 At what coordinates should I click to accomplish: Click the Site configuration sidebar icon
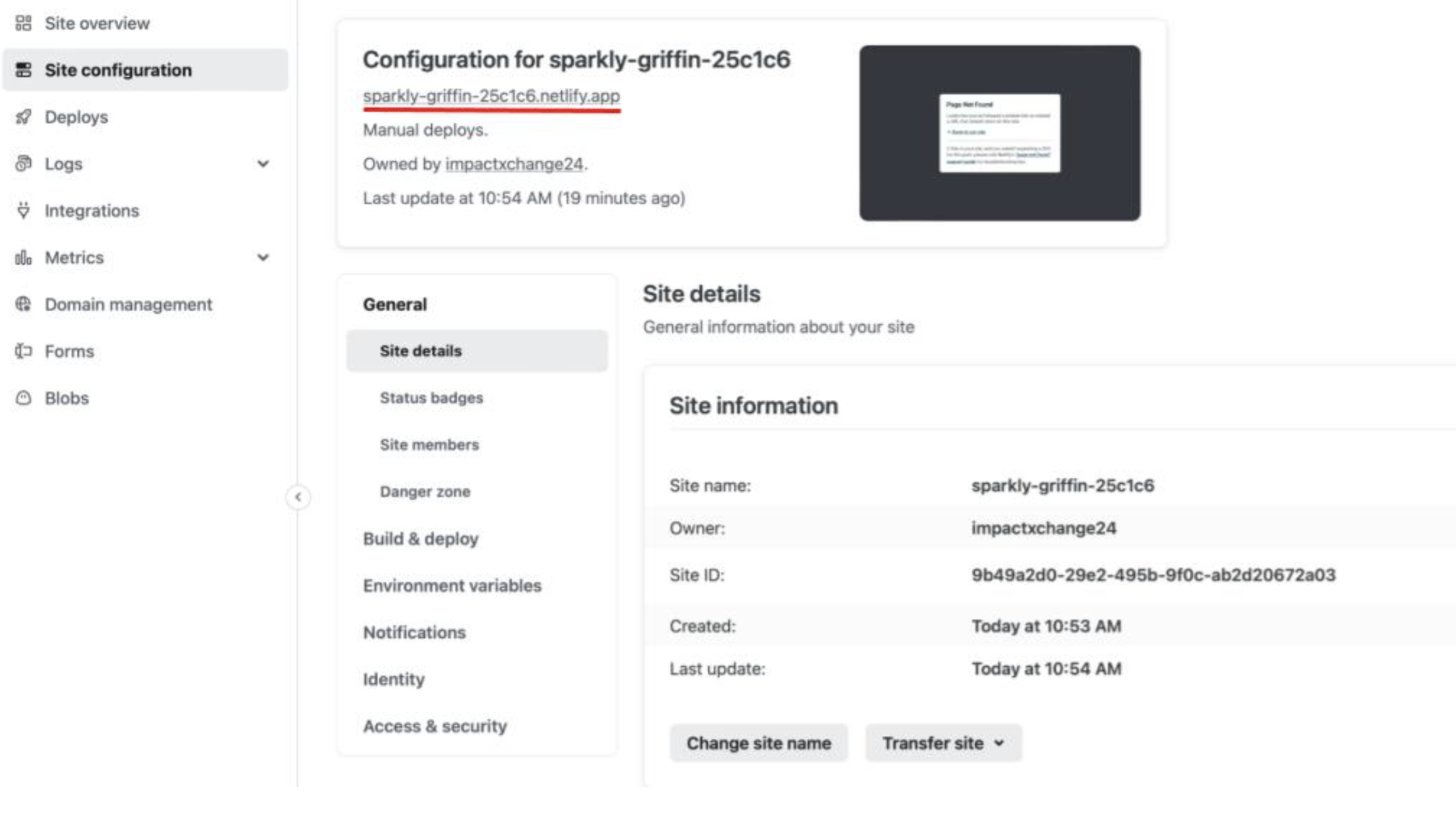tap(24, 70)
